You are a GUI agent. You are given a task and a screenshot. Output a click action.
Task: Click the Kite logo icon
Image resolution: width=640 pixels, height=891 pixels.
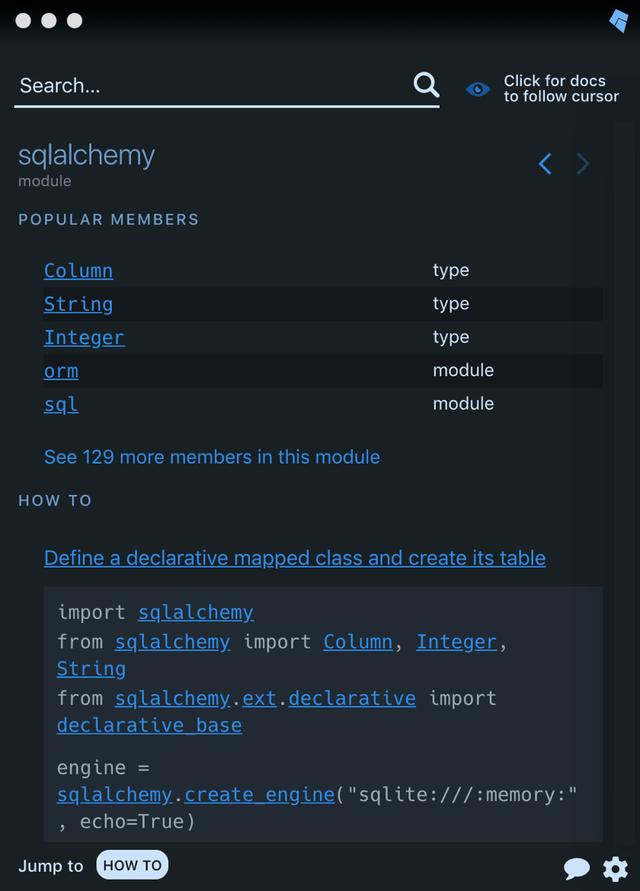619,20
